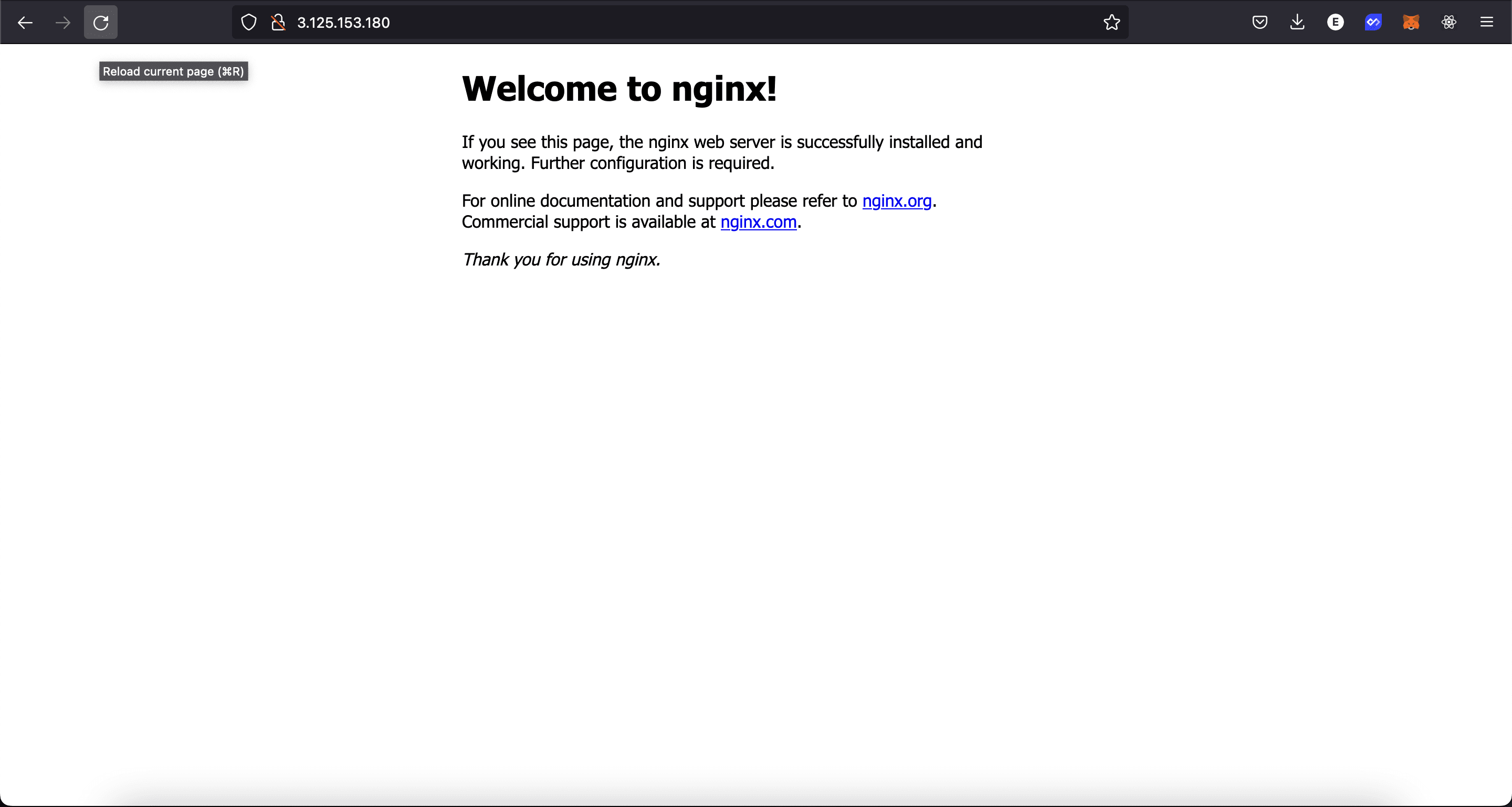Screen dimensions: 1512x807
Task: Reload the current page
Action: pos(101,22)
